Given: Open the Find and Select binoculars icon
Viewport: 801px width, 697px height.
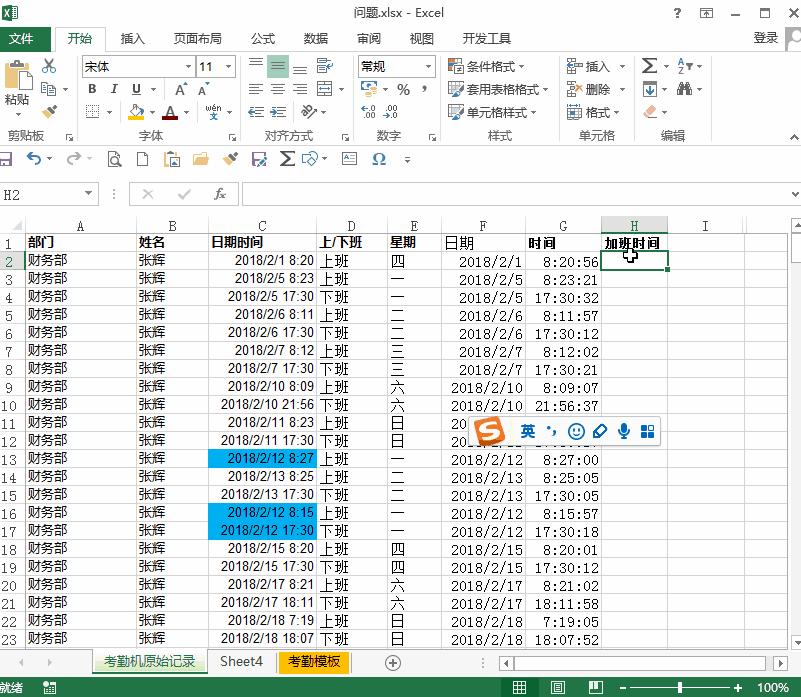Looking at the screenshot, I should tap(684, 89).
